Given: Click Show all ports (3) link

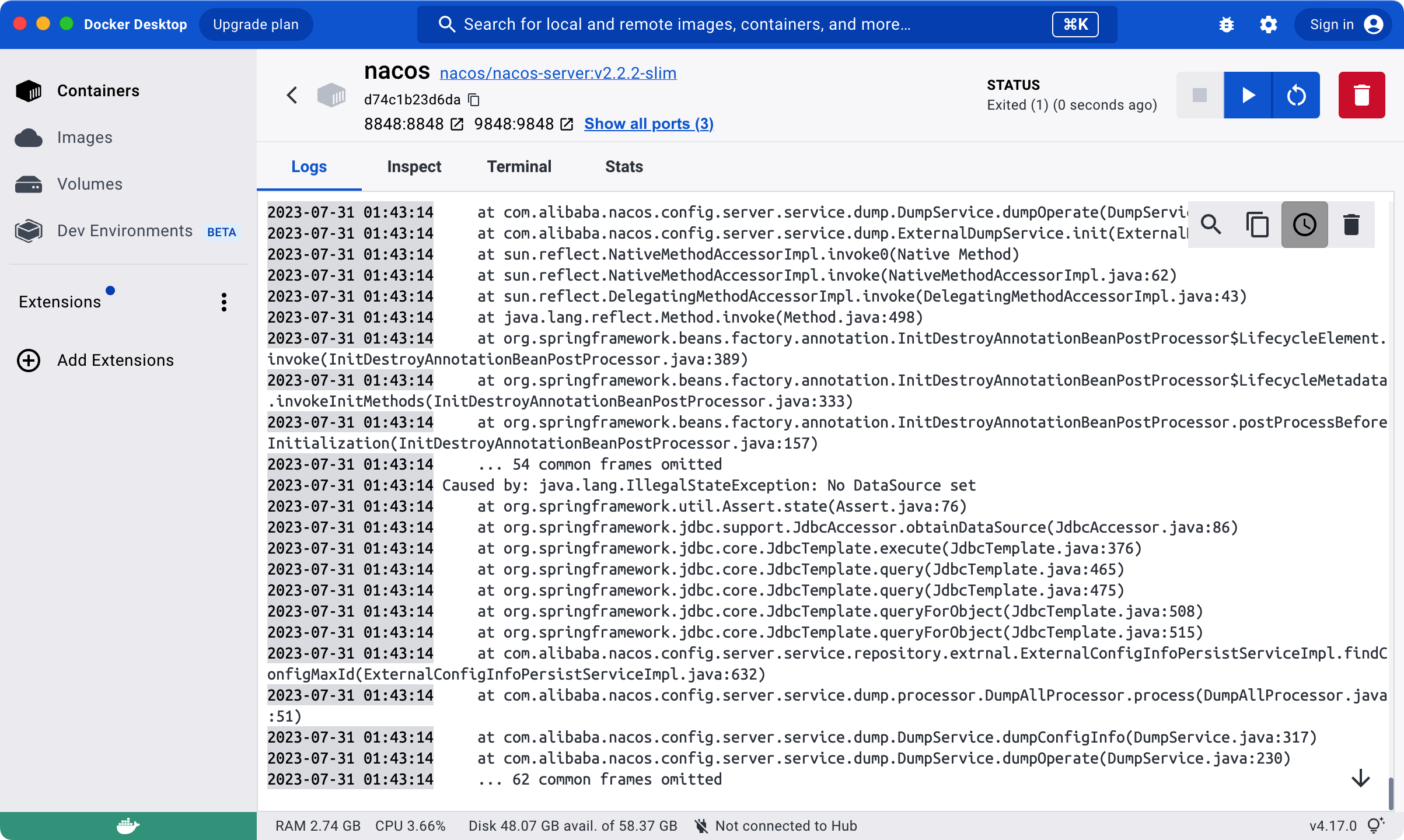Looking at the screenshot, I should 648,123.
